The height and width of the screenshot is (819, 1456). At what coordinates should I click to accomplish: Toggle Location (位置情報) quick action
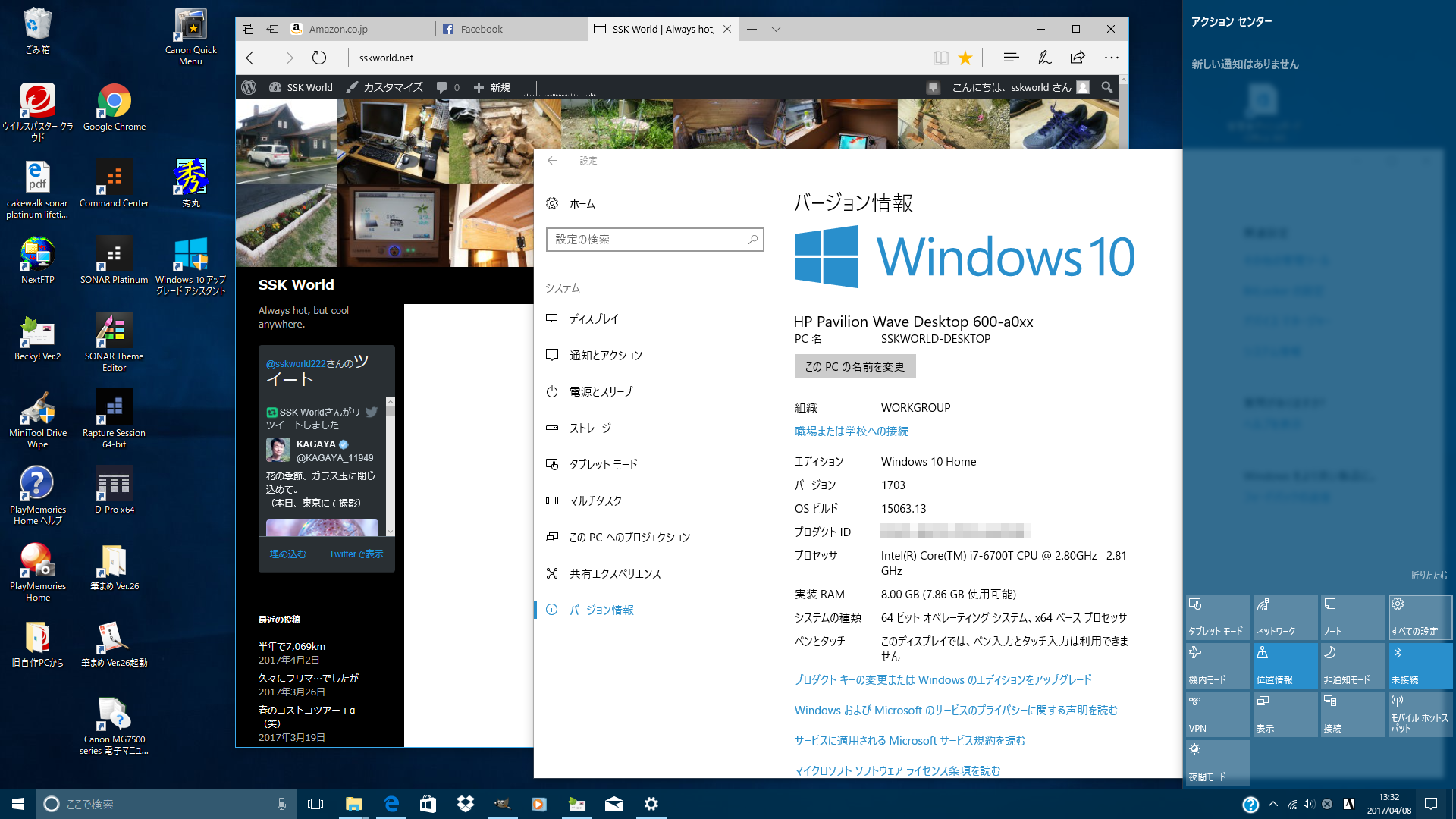point(1285,666)
